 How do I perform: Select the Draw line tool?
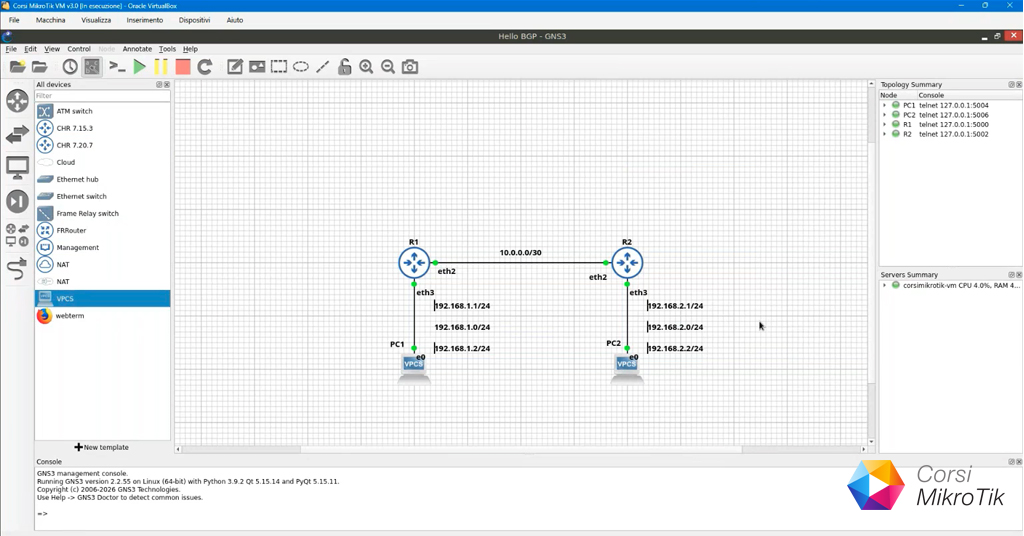323,67
